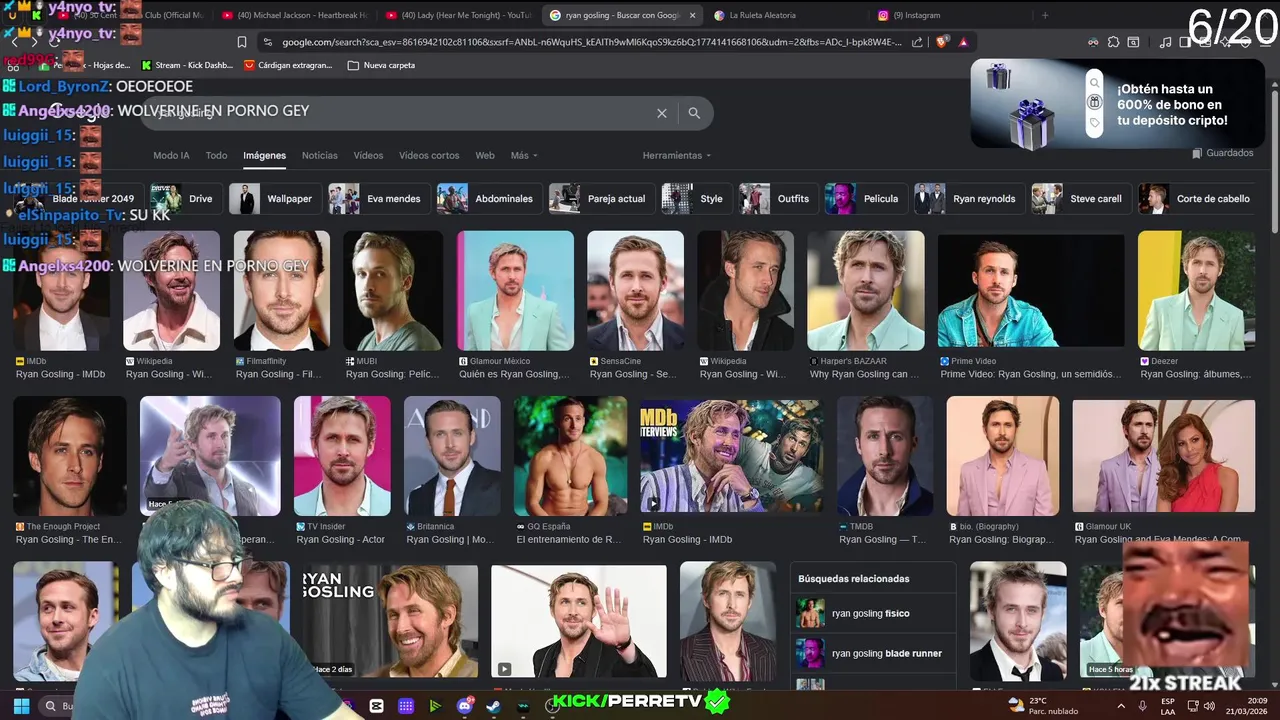Filter images by Steve carell chip
1280x720 pixels.
(x=1079, y=199)
